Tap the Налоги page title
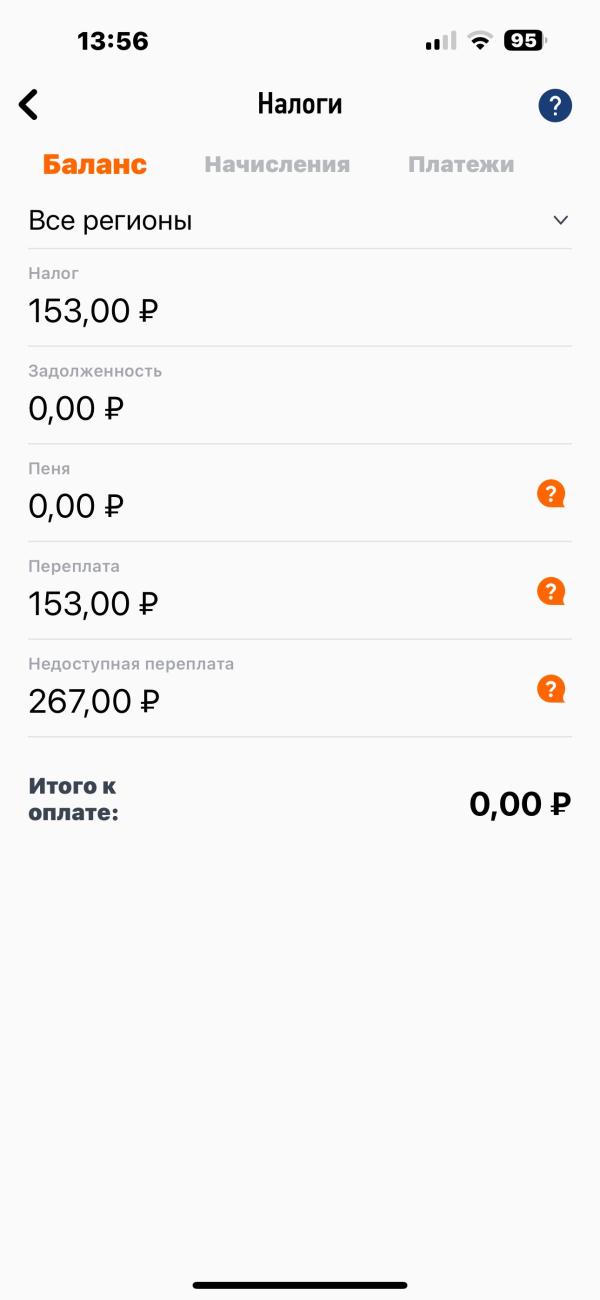This screenshot has width=600, height=1300. pos(300,104)
